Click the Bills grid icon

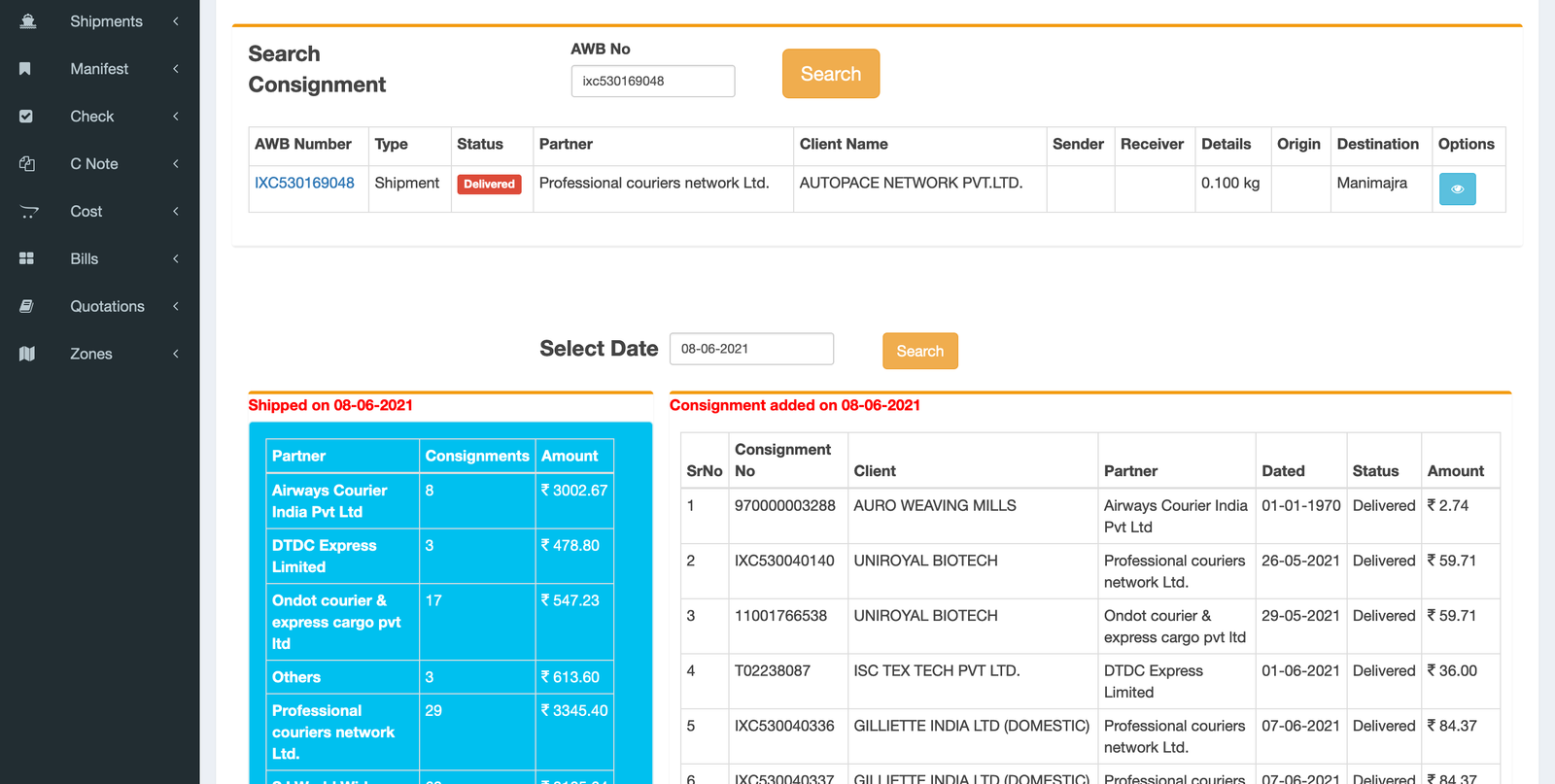coord(27,258)
